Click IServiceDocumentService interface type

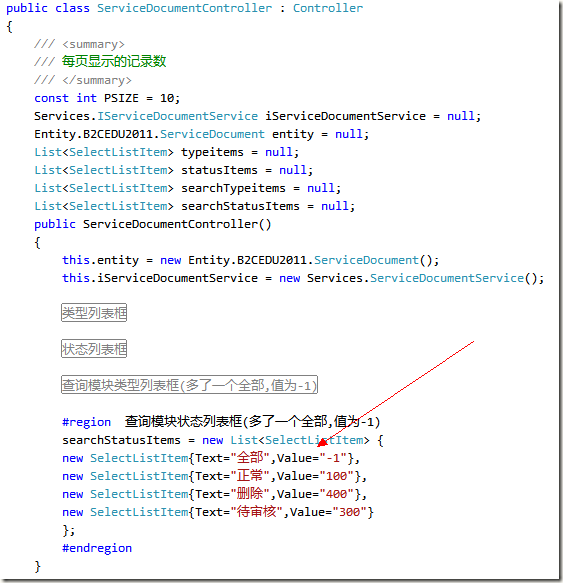[x=177, y=116]
